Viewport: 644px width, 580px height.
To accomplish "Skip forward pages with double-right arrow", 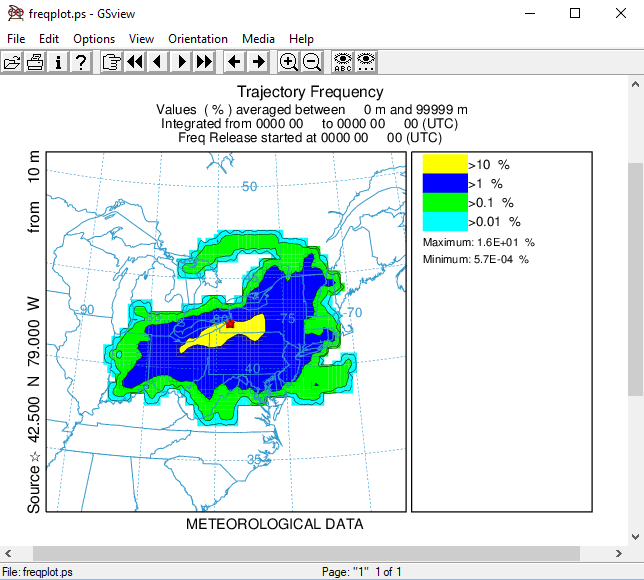I will point(204,62).
